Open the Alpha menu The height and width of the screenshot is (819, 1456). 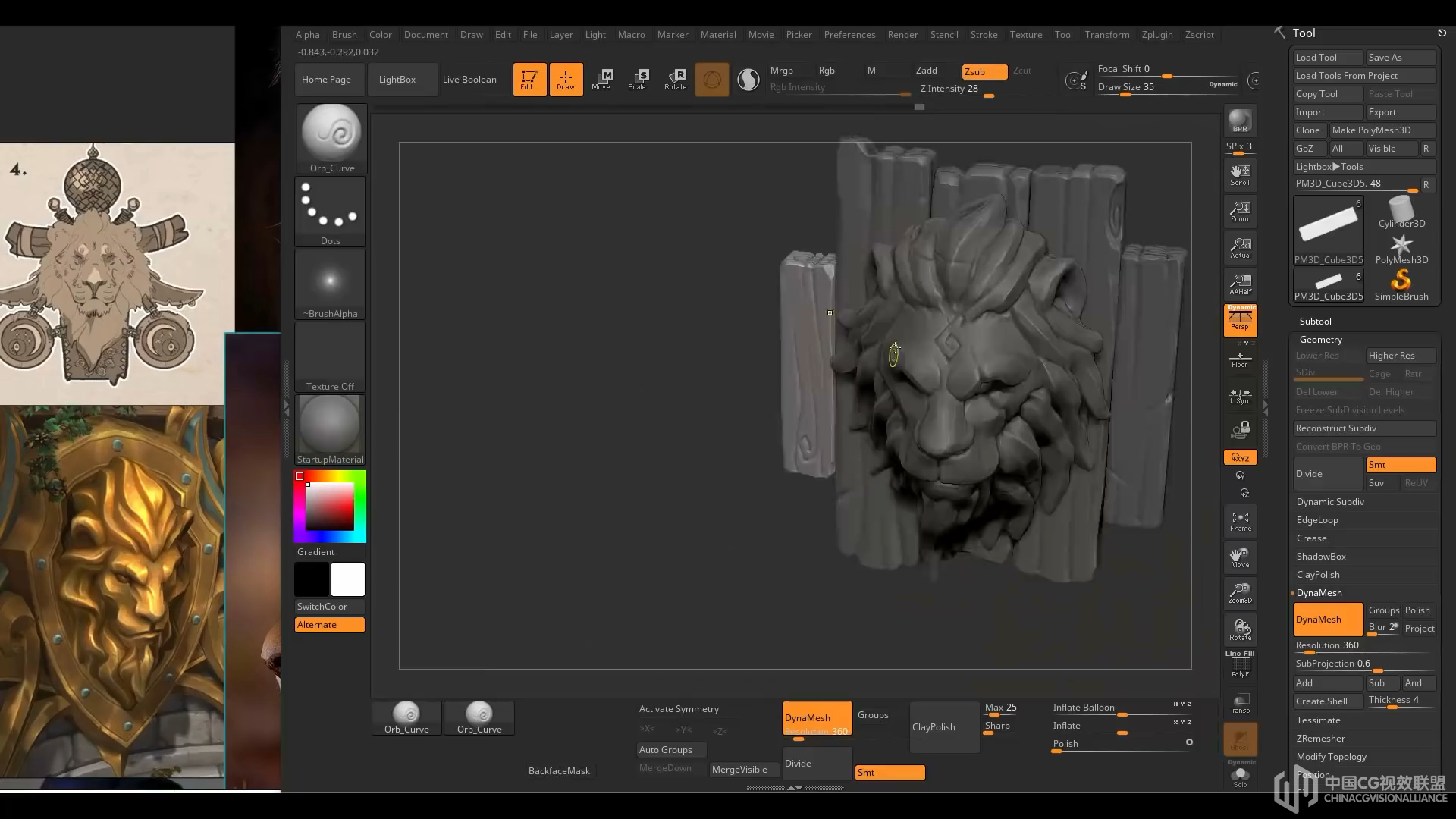point(307,35)
